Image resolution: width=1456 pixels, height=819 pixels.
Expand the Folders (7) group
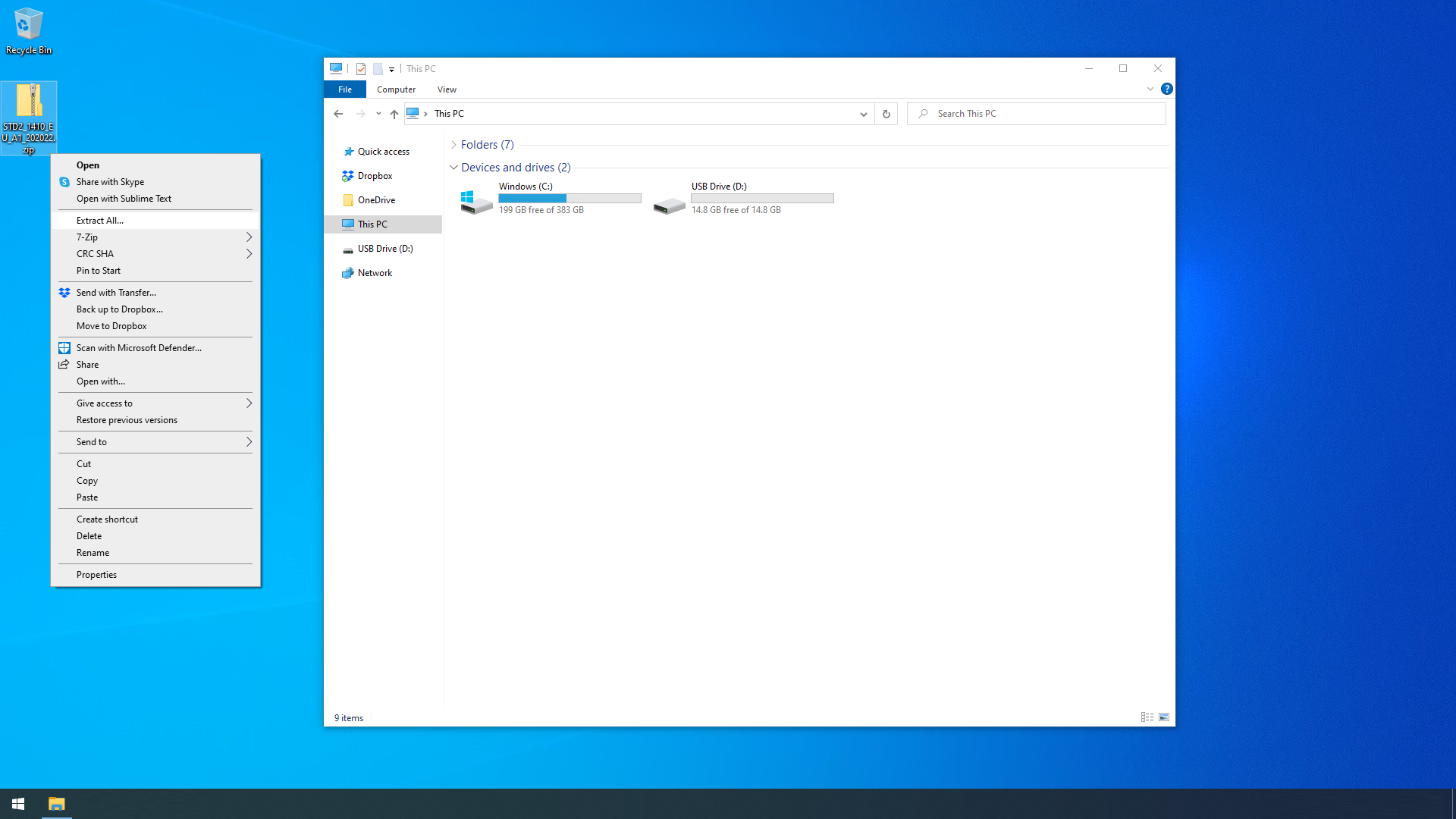click(453, 145)
